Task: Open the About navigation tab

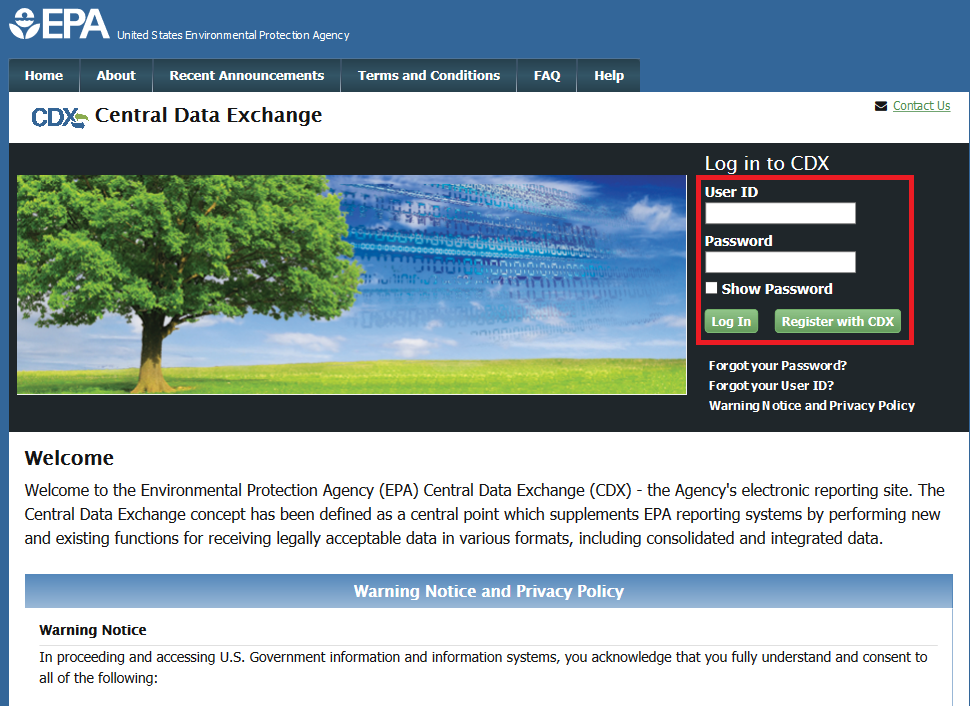Action: coord(116,75)
